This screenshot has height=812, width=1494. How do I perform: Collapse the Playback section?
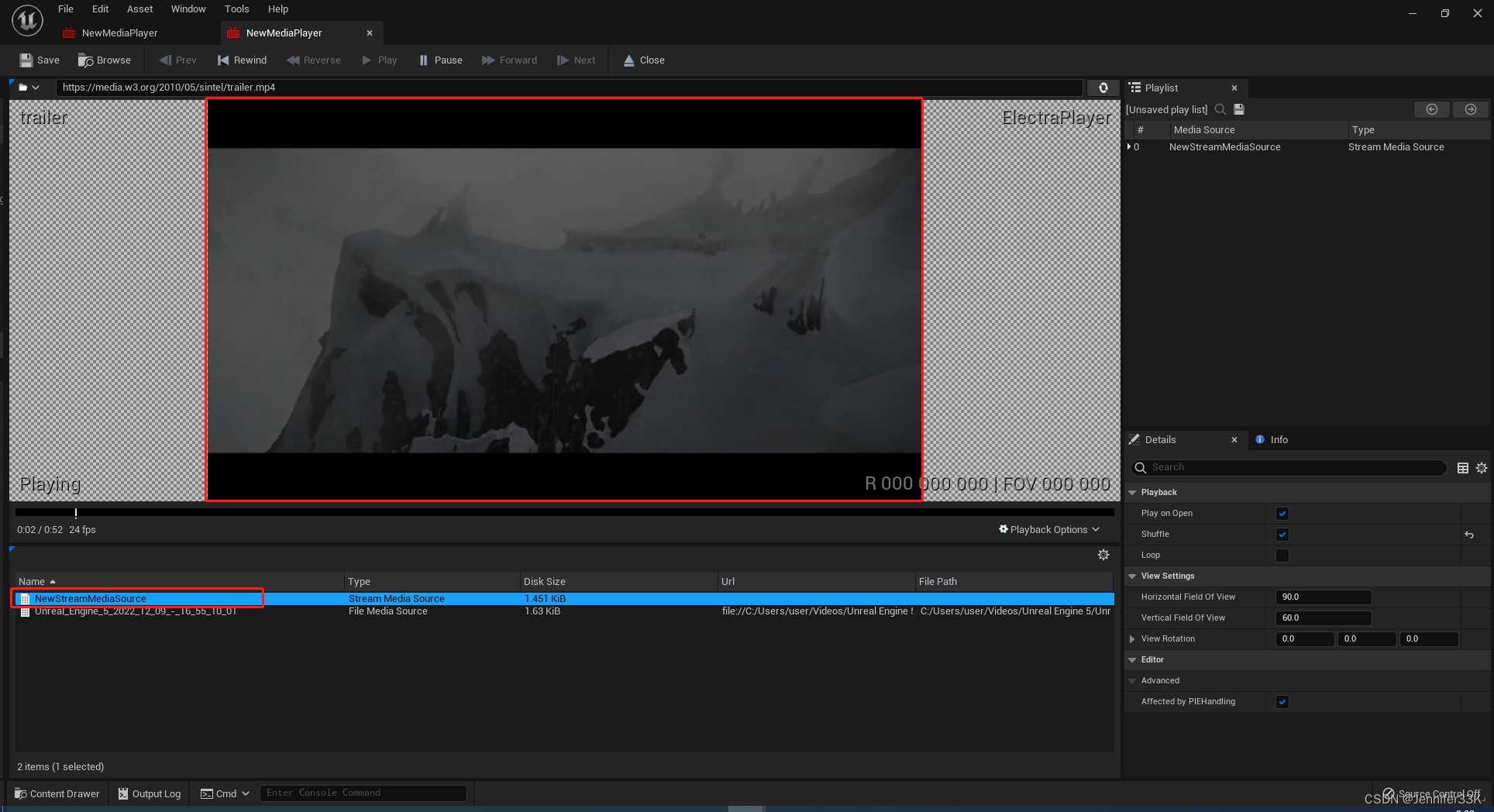coord(1133,492)
